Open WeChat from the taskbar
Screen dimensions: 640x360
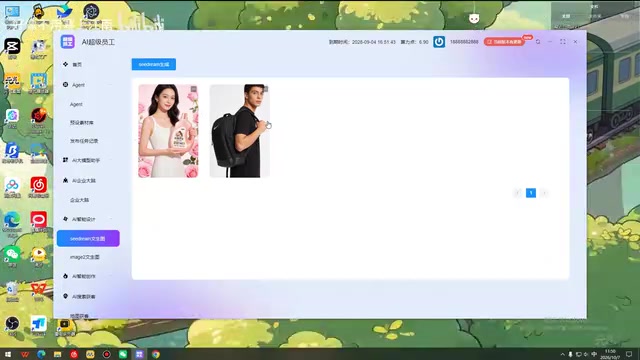123,354
